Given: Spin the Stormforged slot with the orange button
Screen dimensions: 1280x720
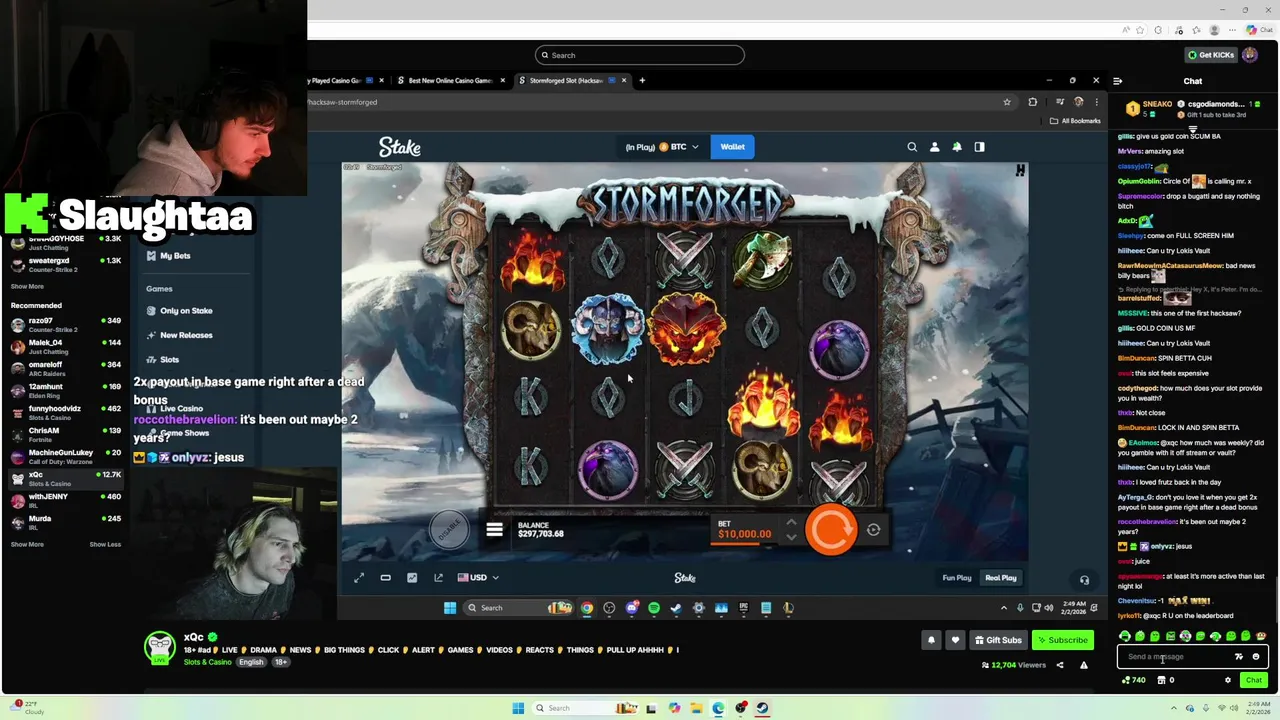Looking at the screenshot, I should 830,530.
